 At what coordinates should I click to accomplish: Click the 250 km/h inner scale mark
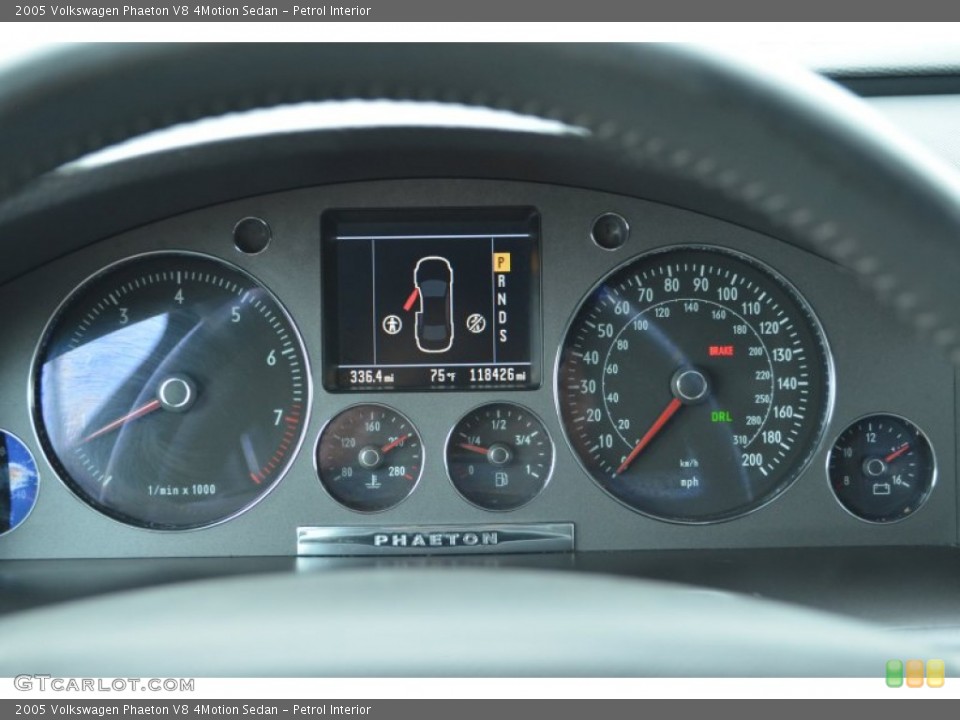click(x=762, y=399)
